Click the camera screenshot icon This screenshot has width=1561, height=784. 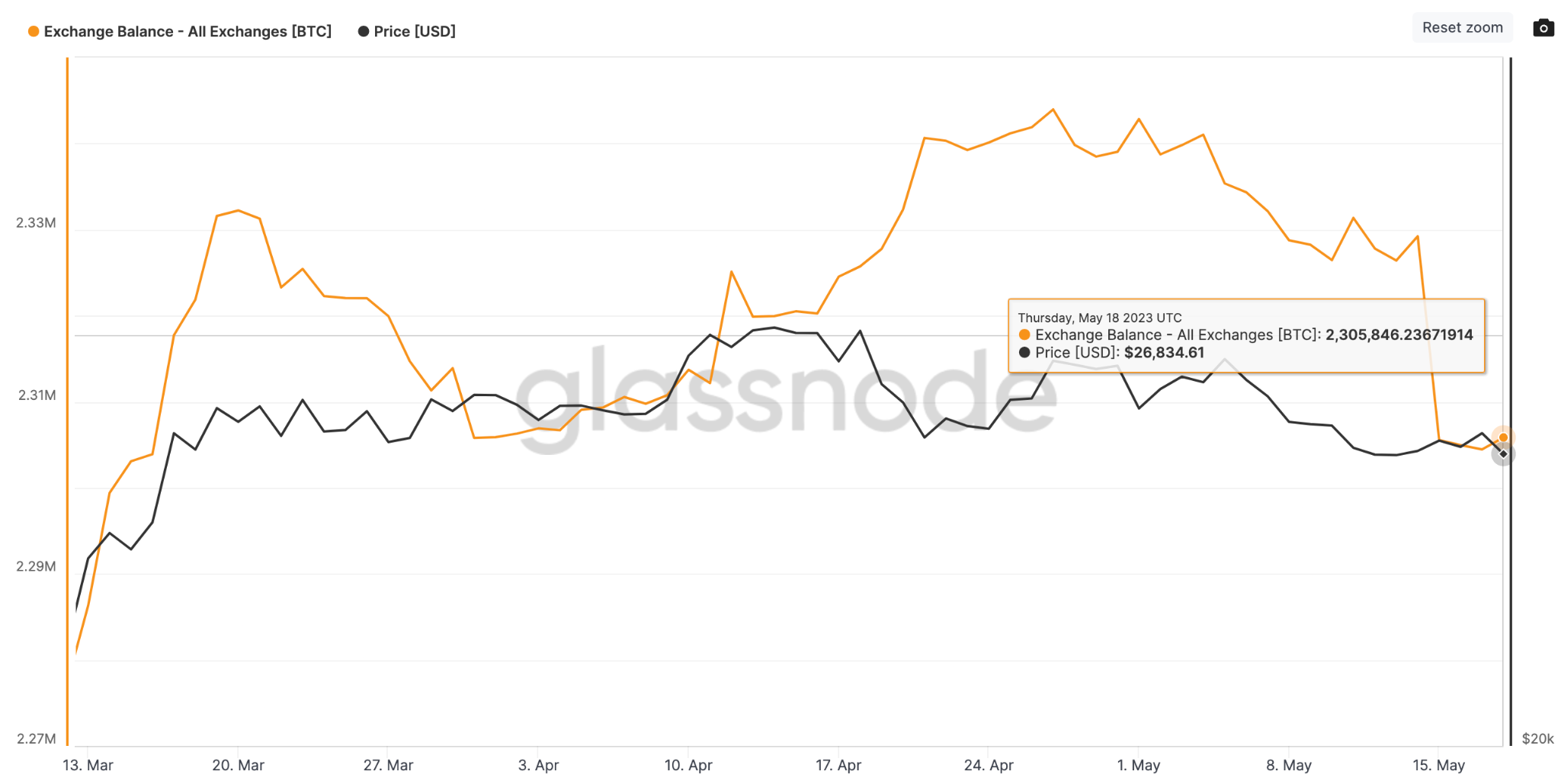[x=1543, y=27]
